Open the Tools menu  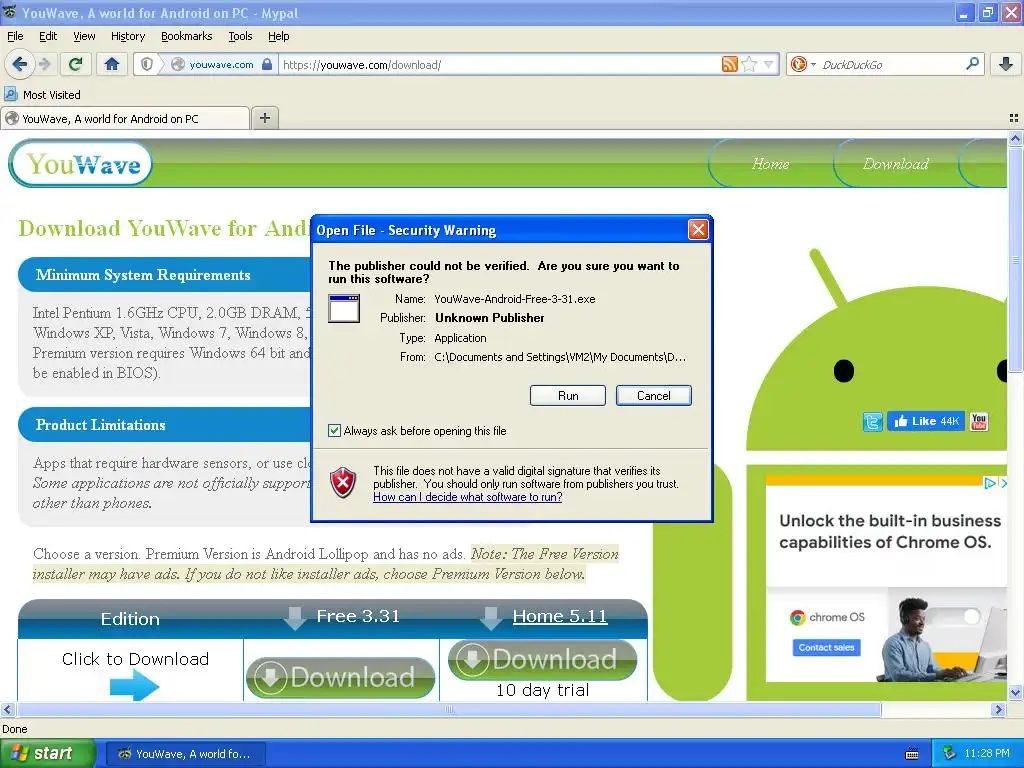[240, 36]
